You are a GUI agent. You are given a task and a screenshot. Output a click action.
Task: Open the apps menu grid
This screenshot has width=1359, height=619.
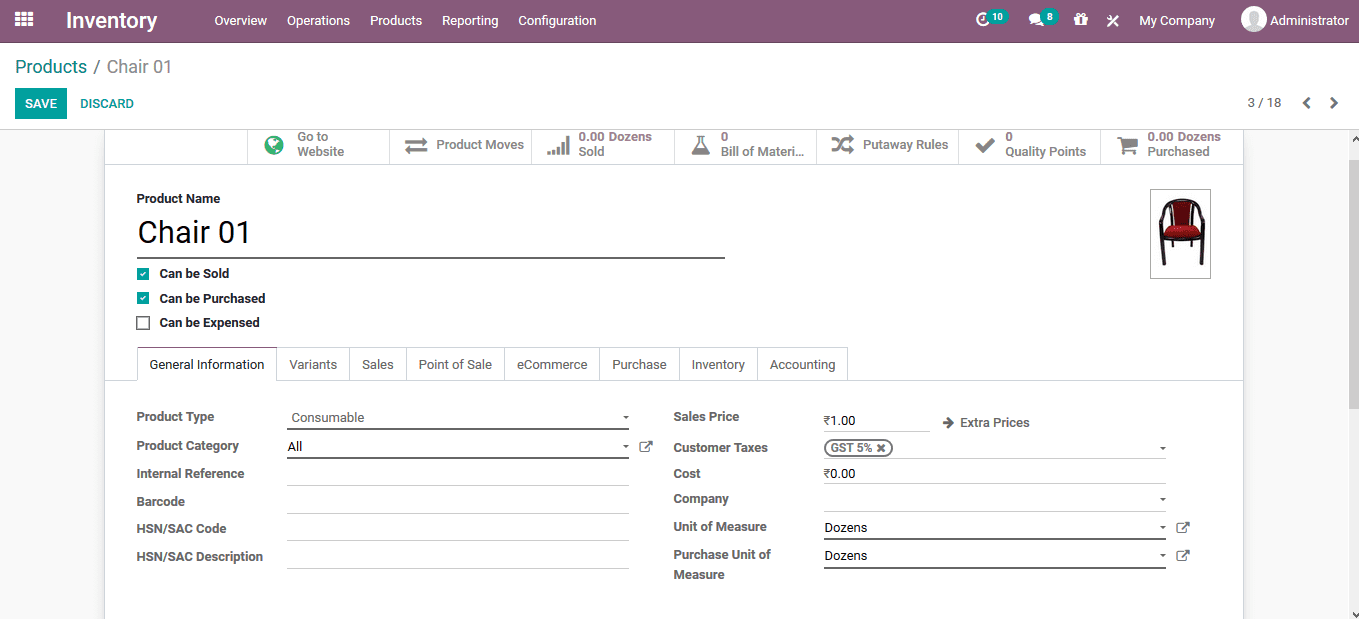click(22, 20)
